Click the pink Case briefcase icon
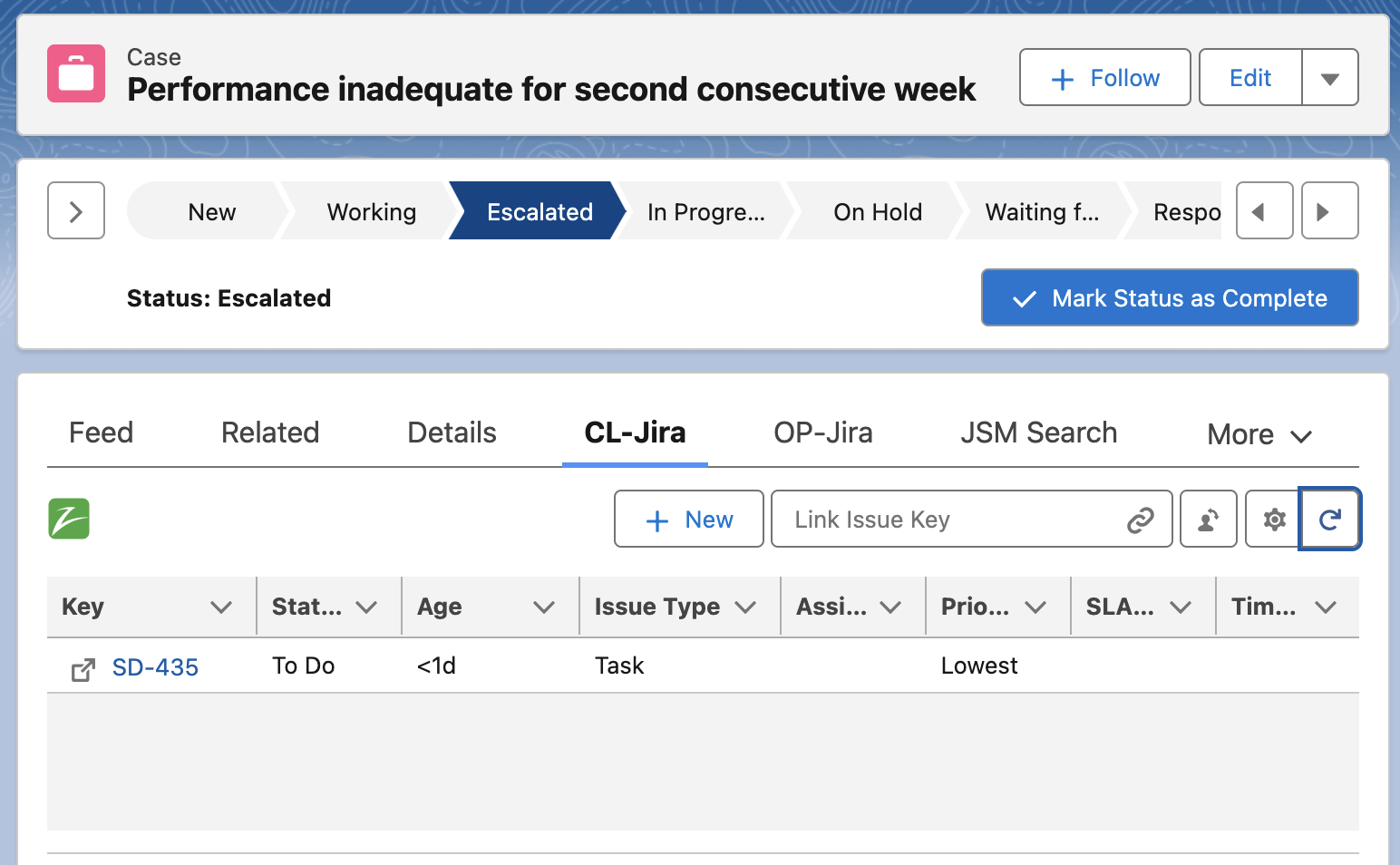Image resolution: width=1400 pixels, height=865 pixels. click(76, 74)
